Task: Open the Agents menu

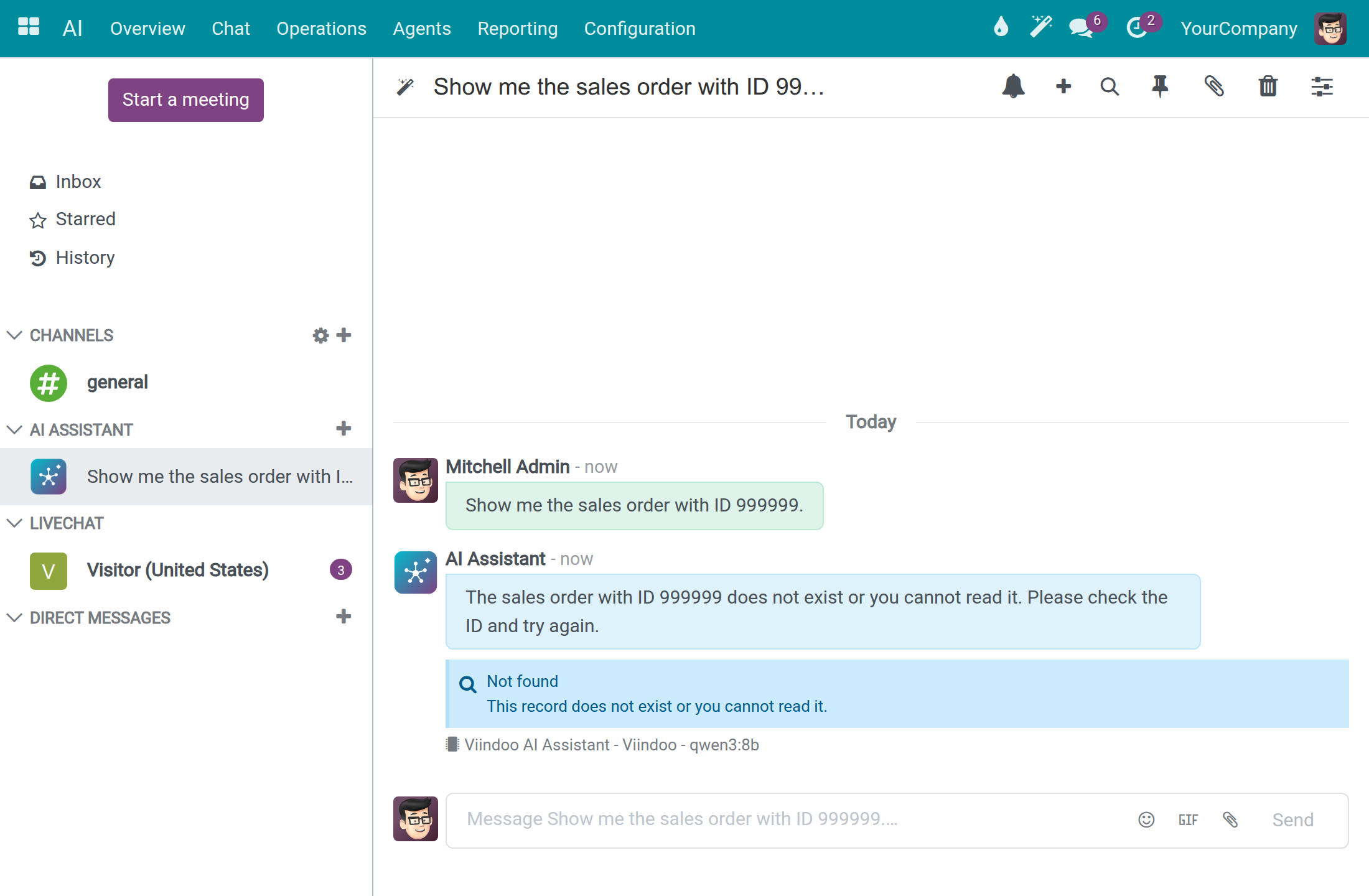Action: [x=422, y=29]
